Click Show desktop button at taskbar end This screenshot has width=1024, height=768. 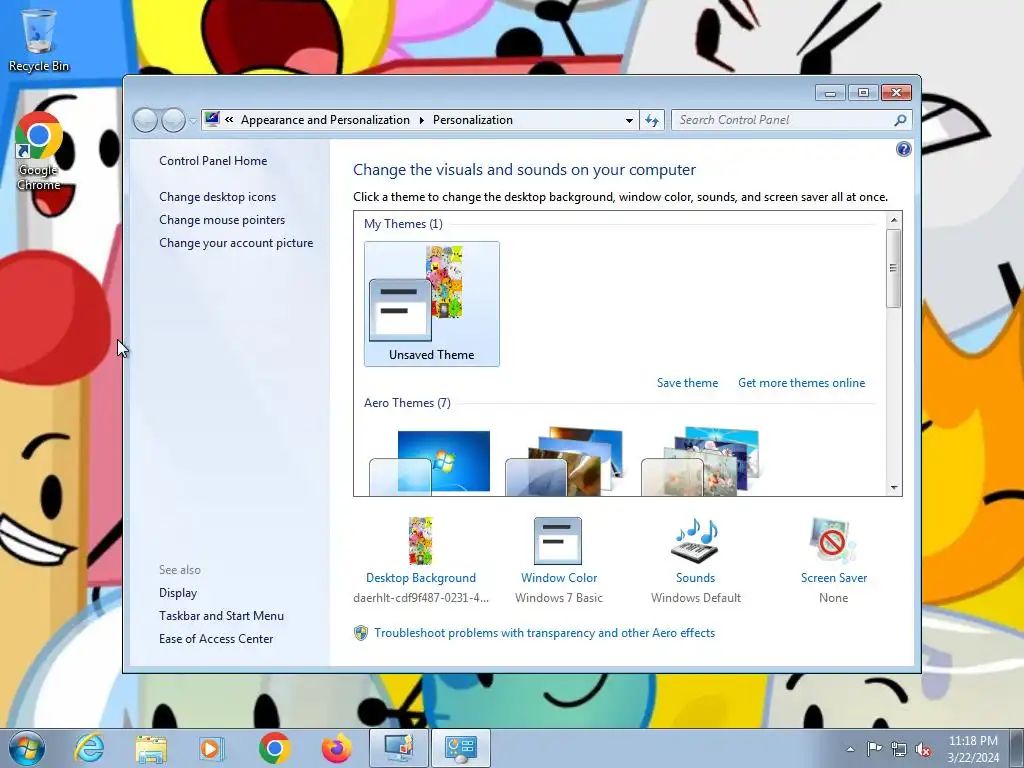pos(1017,748)
